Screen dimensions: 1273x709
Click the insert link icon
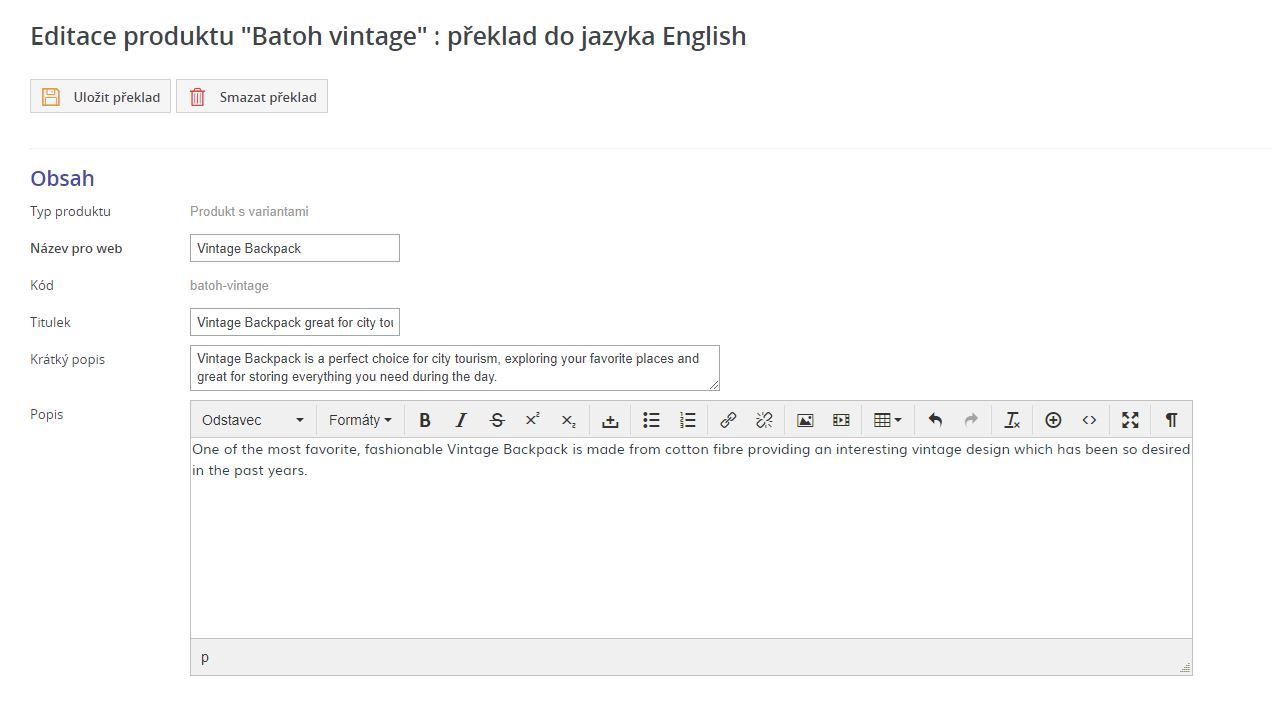coord(728,420)
